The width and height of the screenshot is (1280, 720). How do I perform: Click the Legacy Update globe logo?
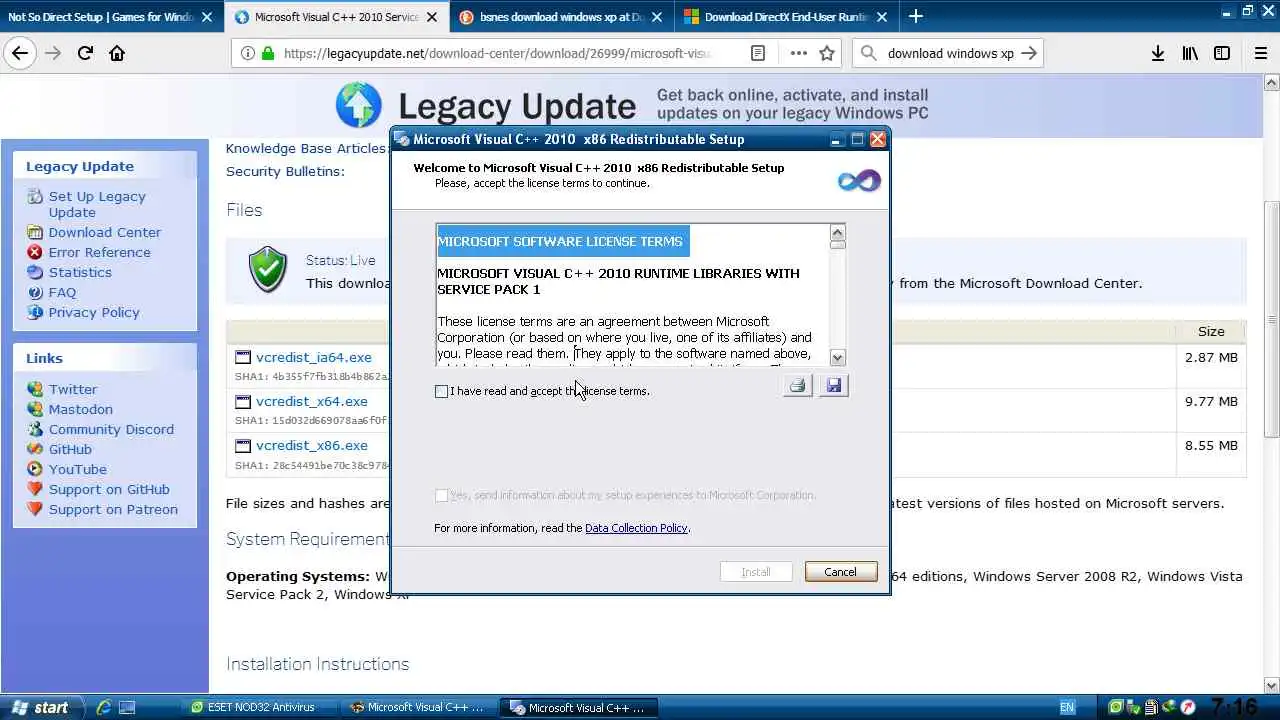pyautogui.click(x=359, y=105)
